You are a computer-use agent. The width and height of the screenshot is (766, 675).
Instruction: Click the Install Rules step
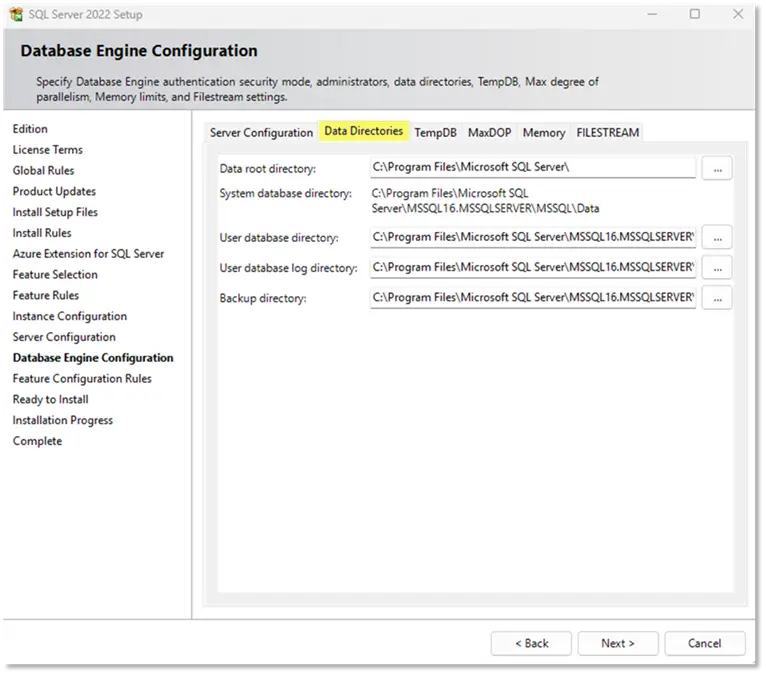click(x=42, y=233)
